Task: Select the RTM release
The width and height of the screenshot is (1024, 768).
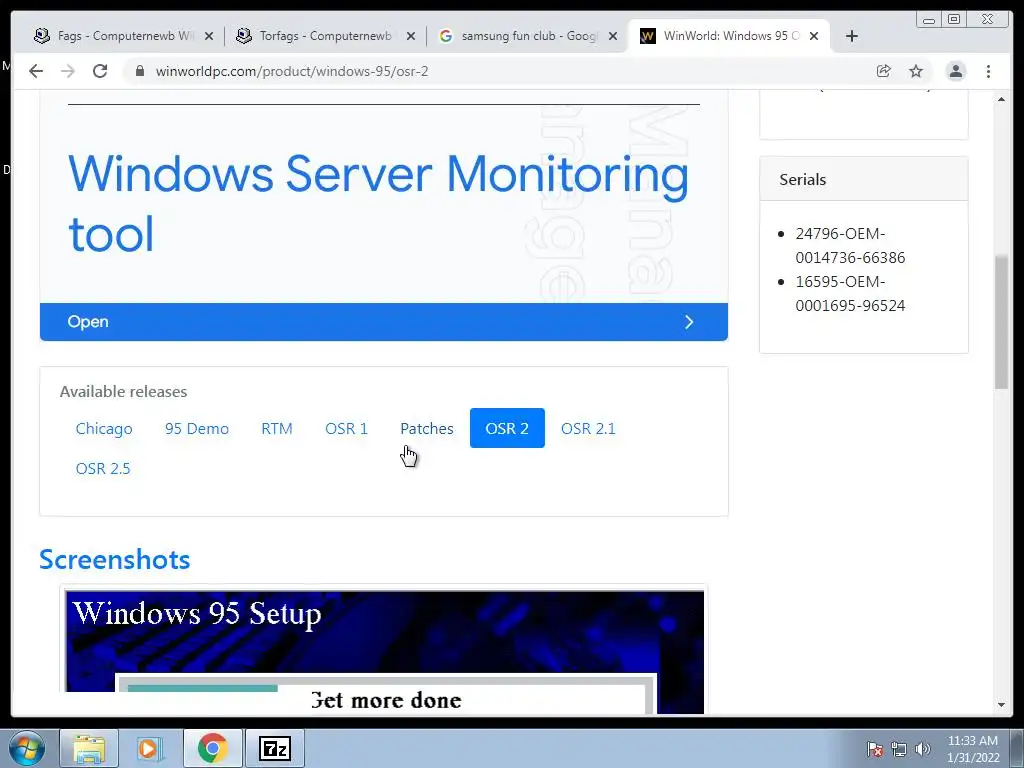Action: pyautogui.click(x=277, y=428)
